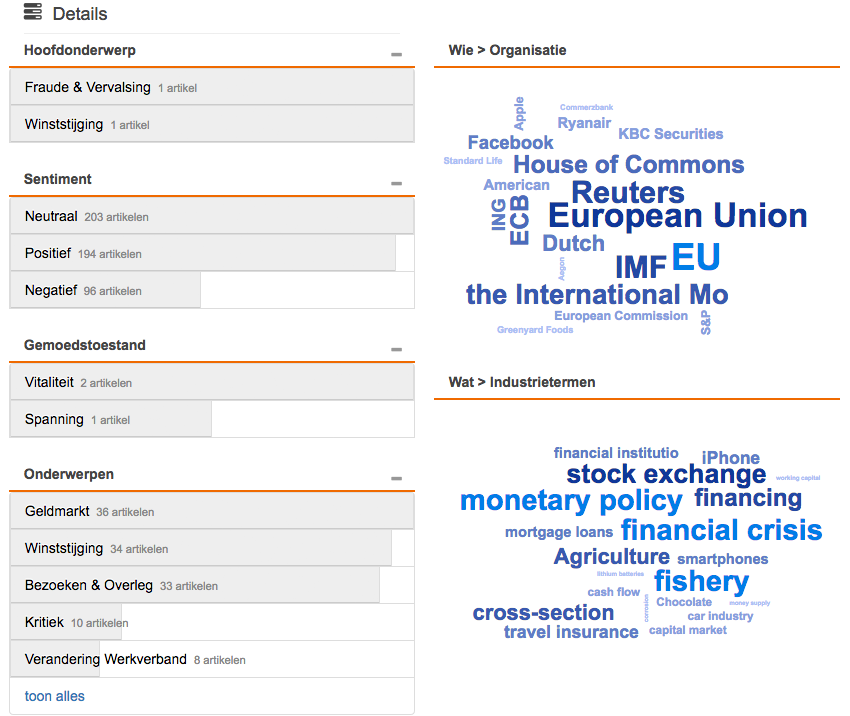Collapse the Onderwerpen section
The height and width of the screenshot is (716, 850).
point(396,478)
